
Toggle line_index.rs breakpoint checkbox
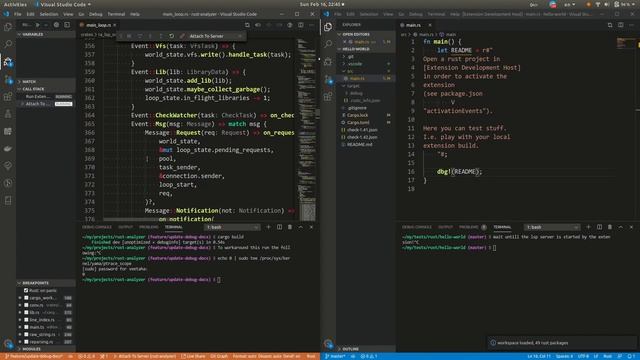tap(26, 320)
